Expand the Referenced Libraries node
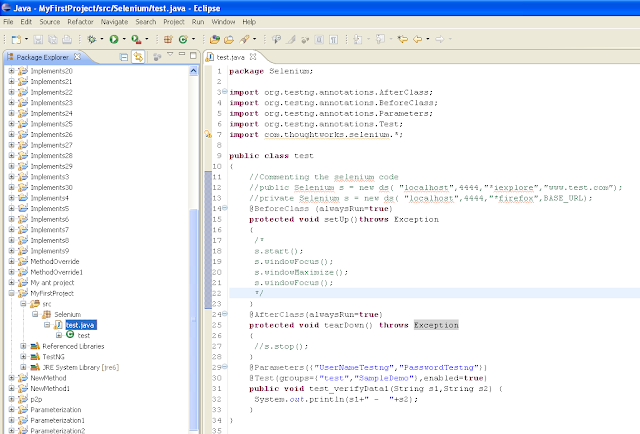 click(x=23, y=346)
